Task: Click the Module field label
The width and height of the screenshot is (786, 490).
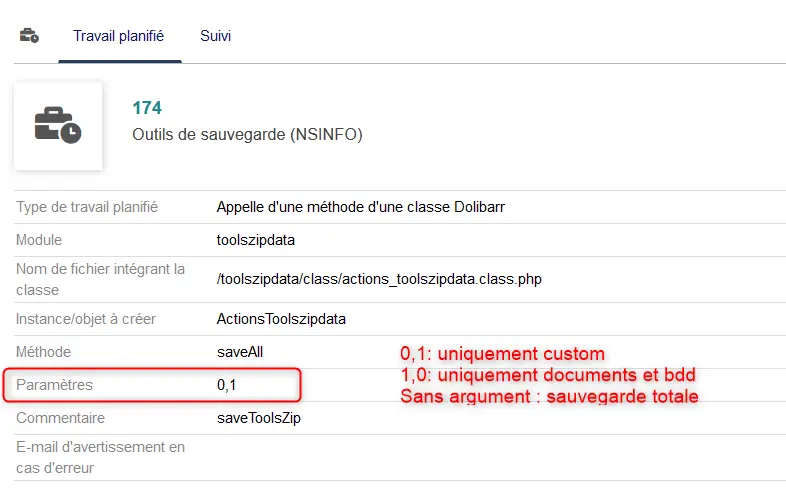Action: click(39, 240)
